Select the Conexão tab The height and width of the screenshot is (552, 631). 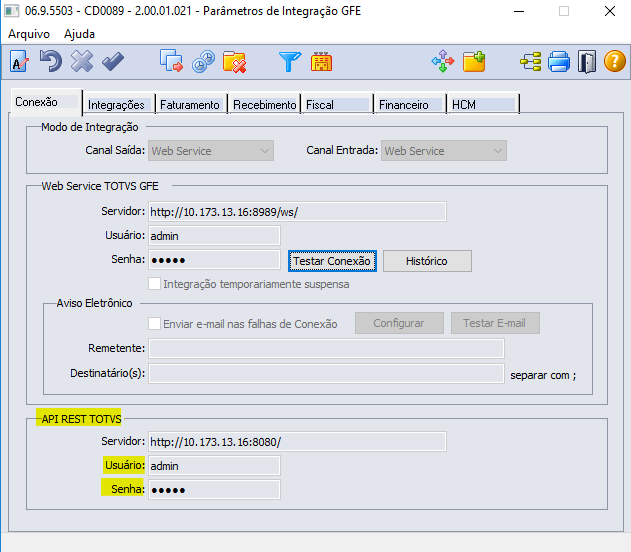coord(46,102)
